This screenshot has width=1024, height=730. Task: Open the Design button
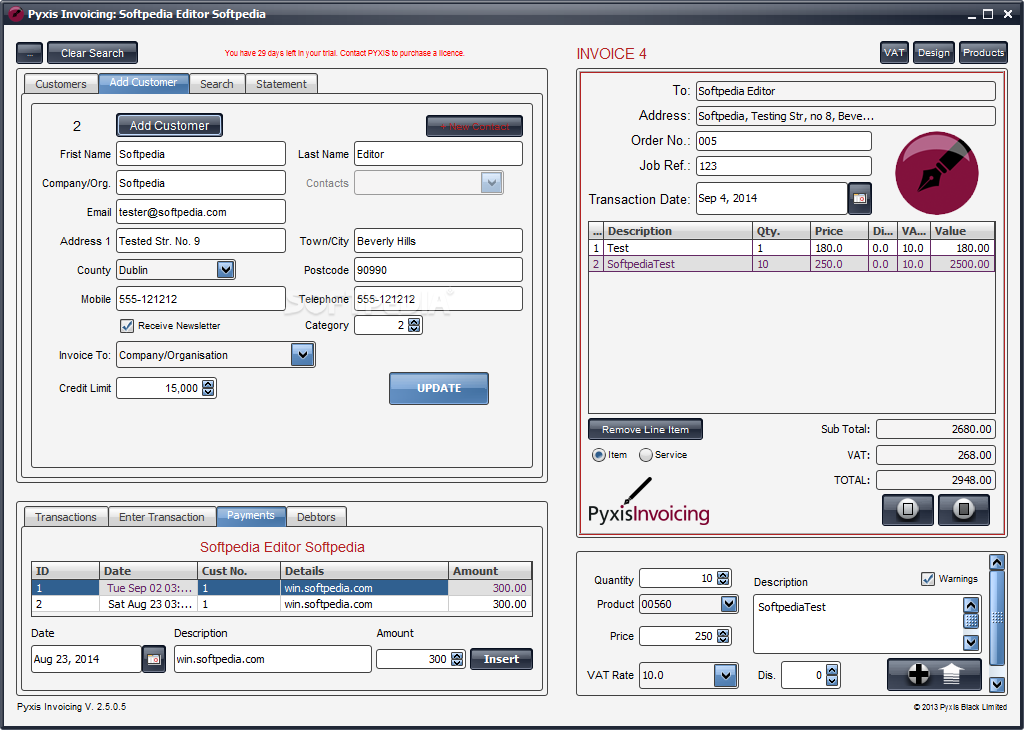(x=934, y=53)
